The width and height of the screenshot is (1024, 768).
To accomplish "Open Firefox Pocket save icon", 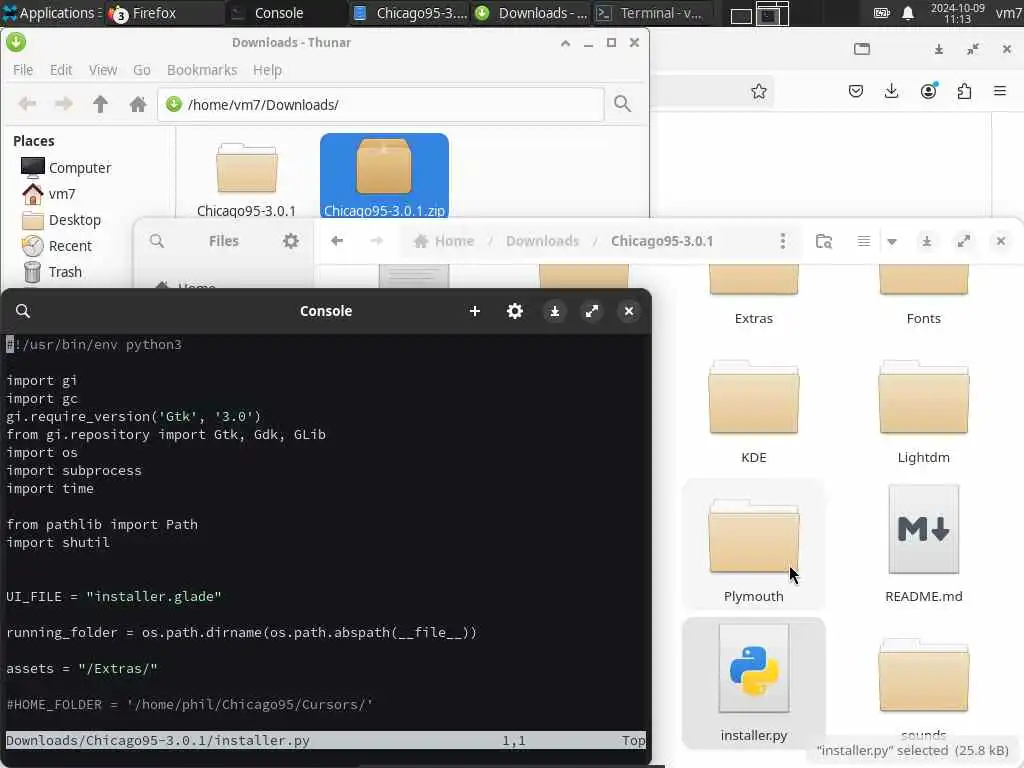I will [x=856, y=91].
